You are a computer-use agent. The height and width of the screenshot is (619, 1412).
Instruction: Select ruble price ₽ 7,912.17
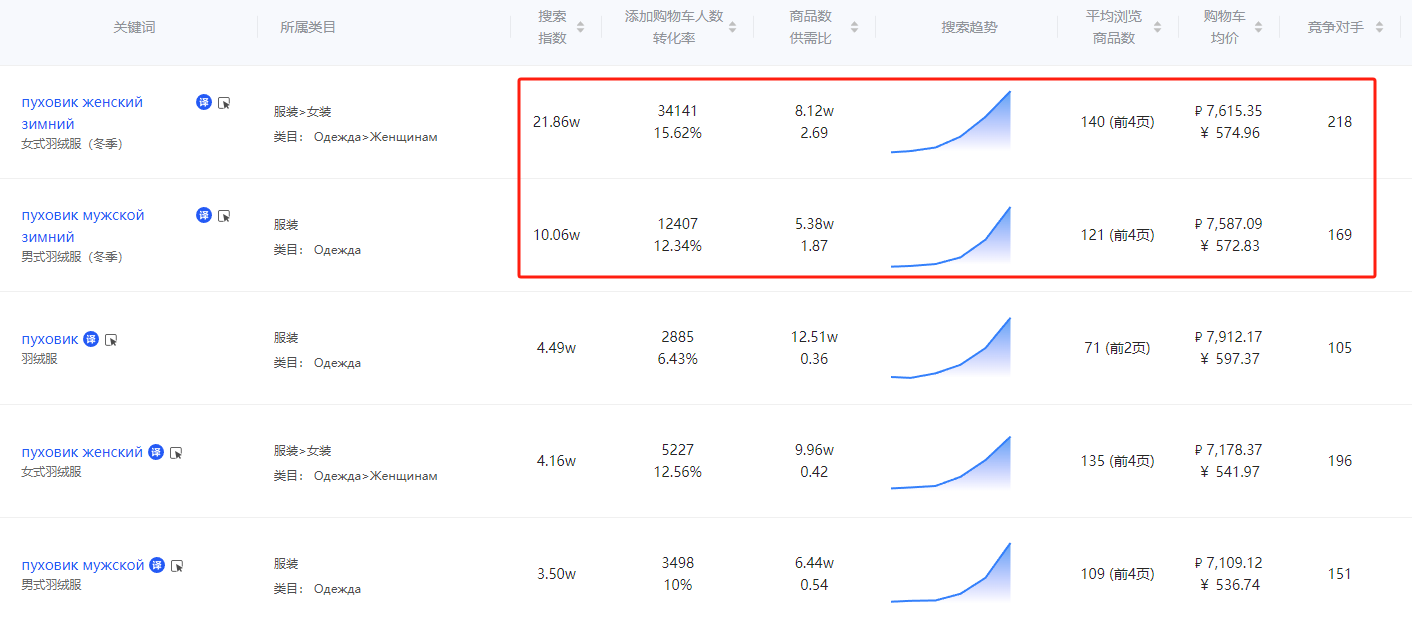click(1228, 336)
